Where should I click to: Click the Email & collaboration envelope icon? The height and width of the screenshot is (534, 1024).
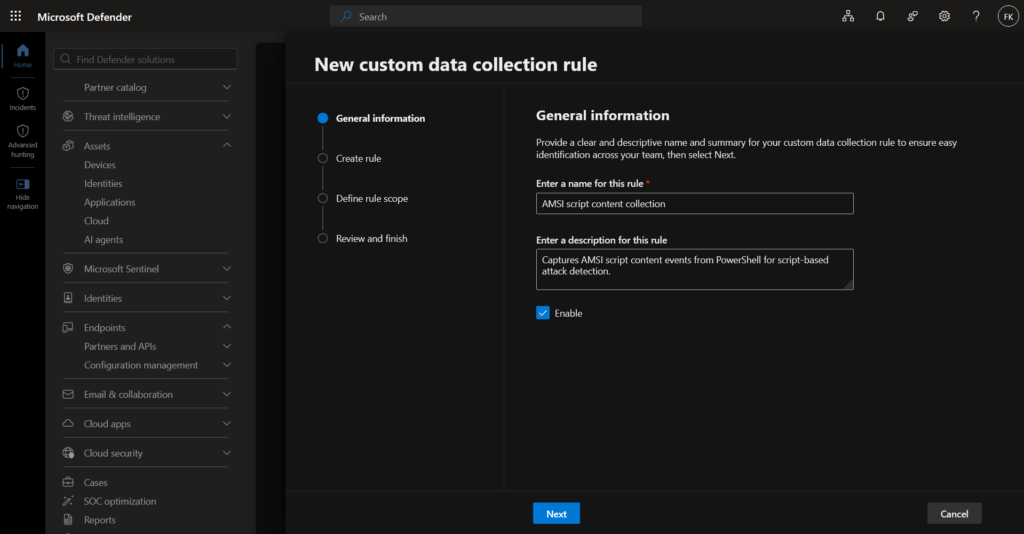68,394
